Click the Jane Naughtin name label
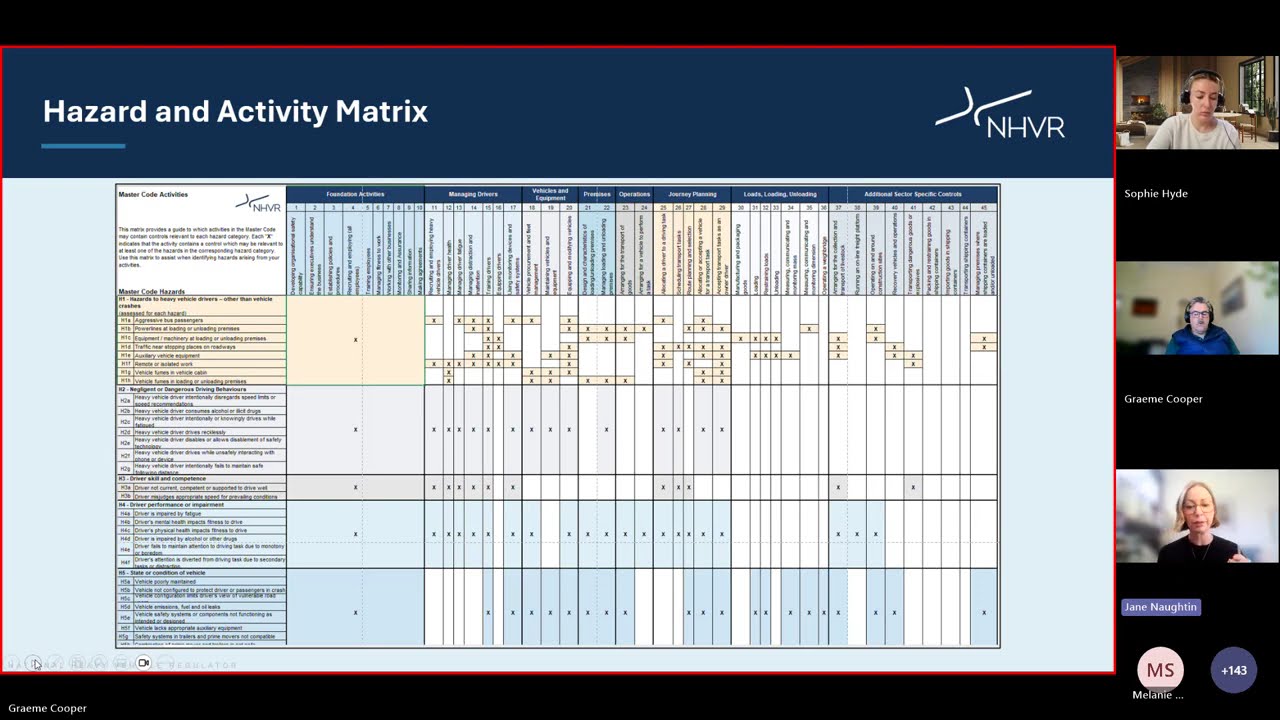 coord(1160,607)
